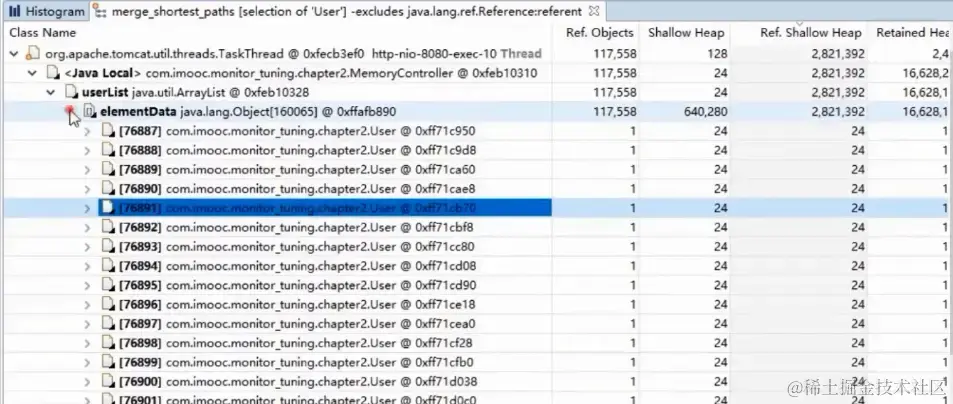Expand the selected [76891] User entry
This screenshot has height=404, width=953.
pos(88,208)
